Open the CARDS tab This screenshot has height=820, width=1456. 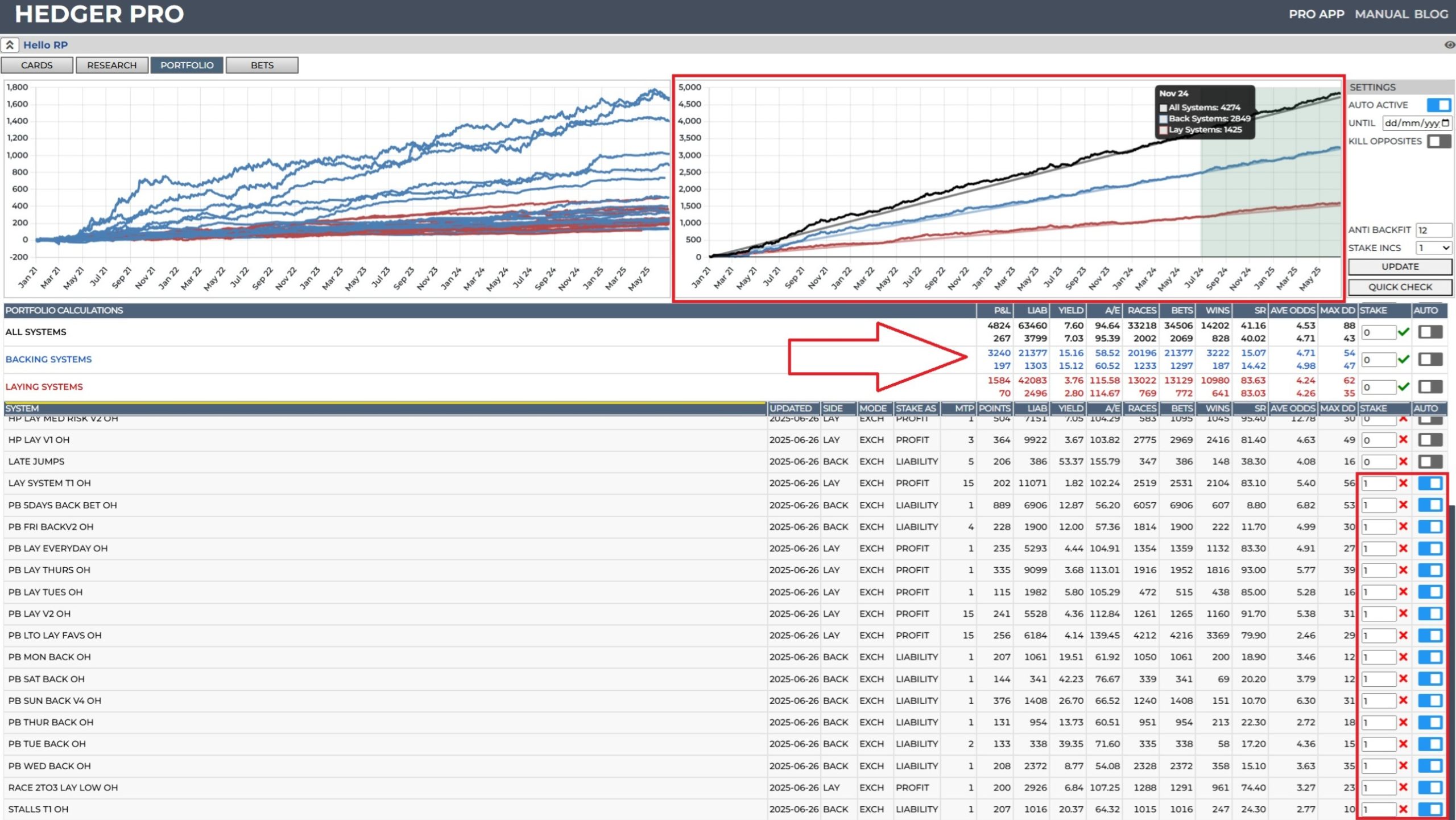(37, 65)
